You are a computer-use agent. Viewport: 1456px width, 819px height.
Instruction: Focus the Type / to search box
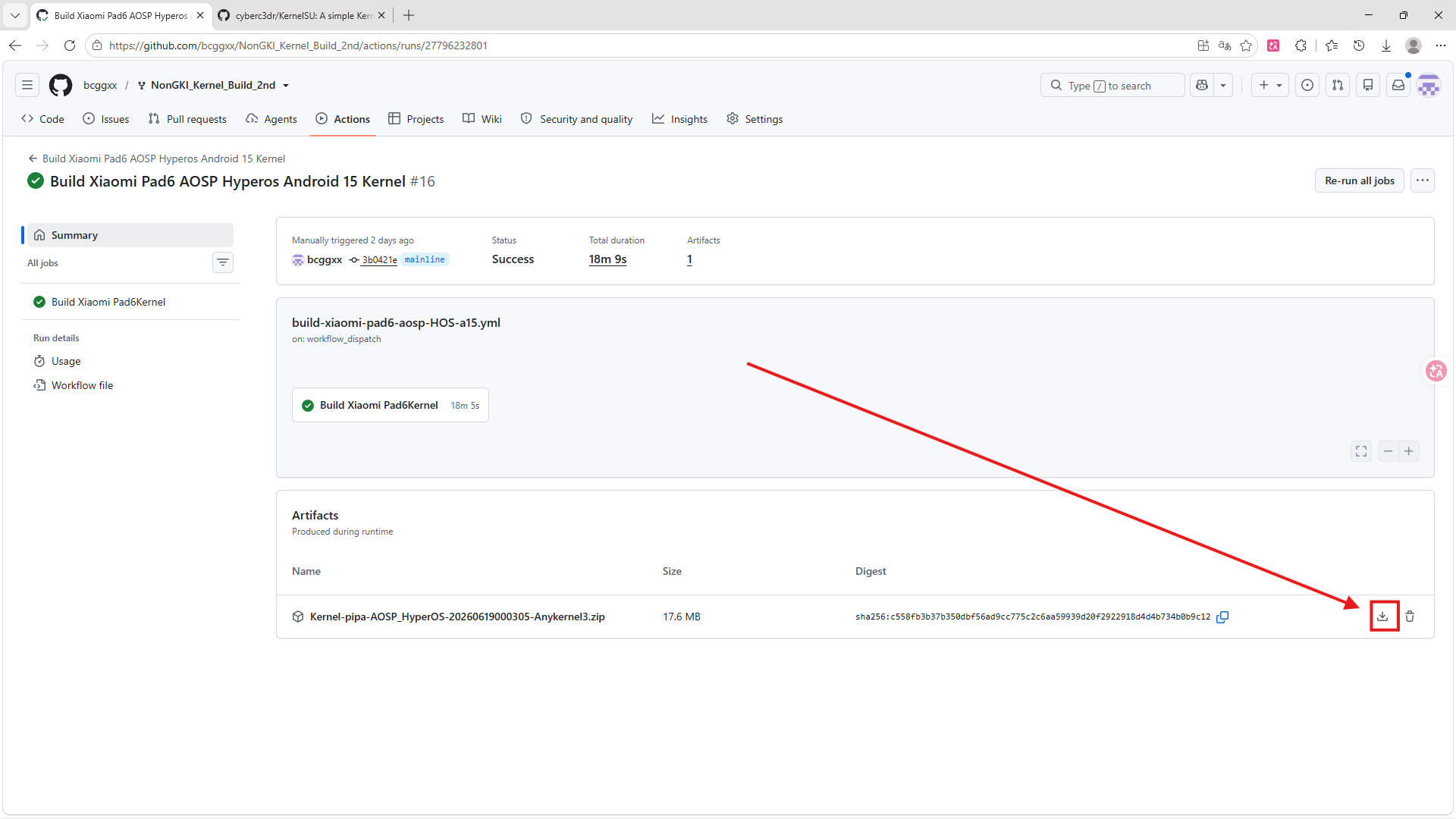(x=1112, y=86)
